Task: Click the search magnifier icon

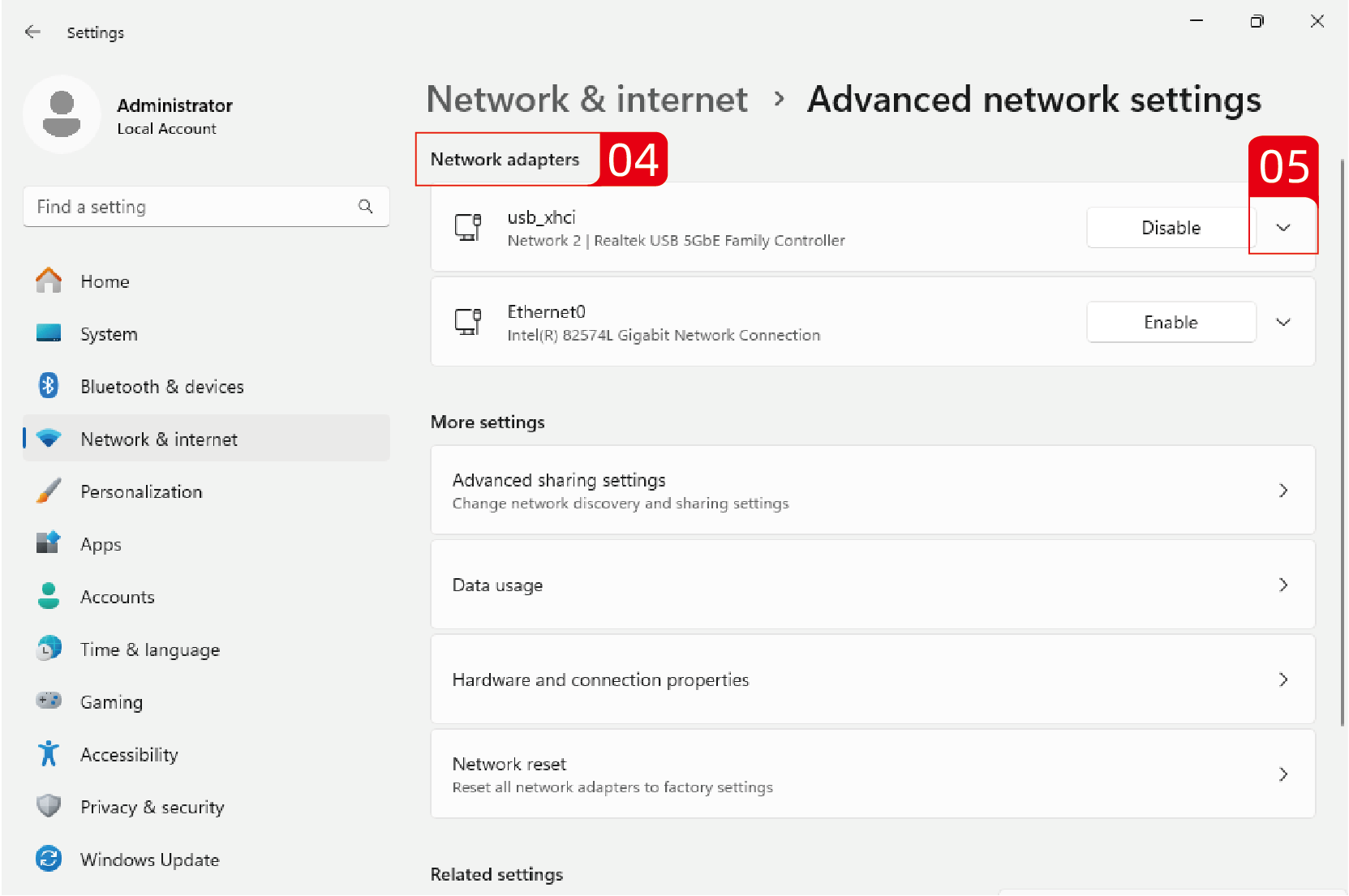Action: click(366, 207)
